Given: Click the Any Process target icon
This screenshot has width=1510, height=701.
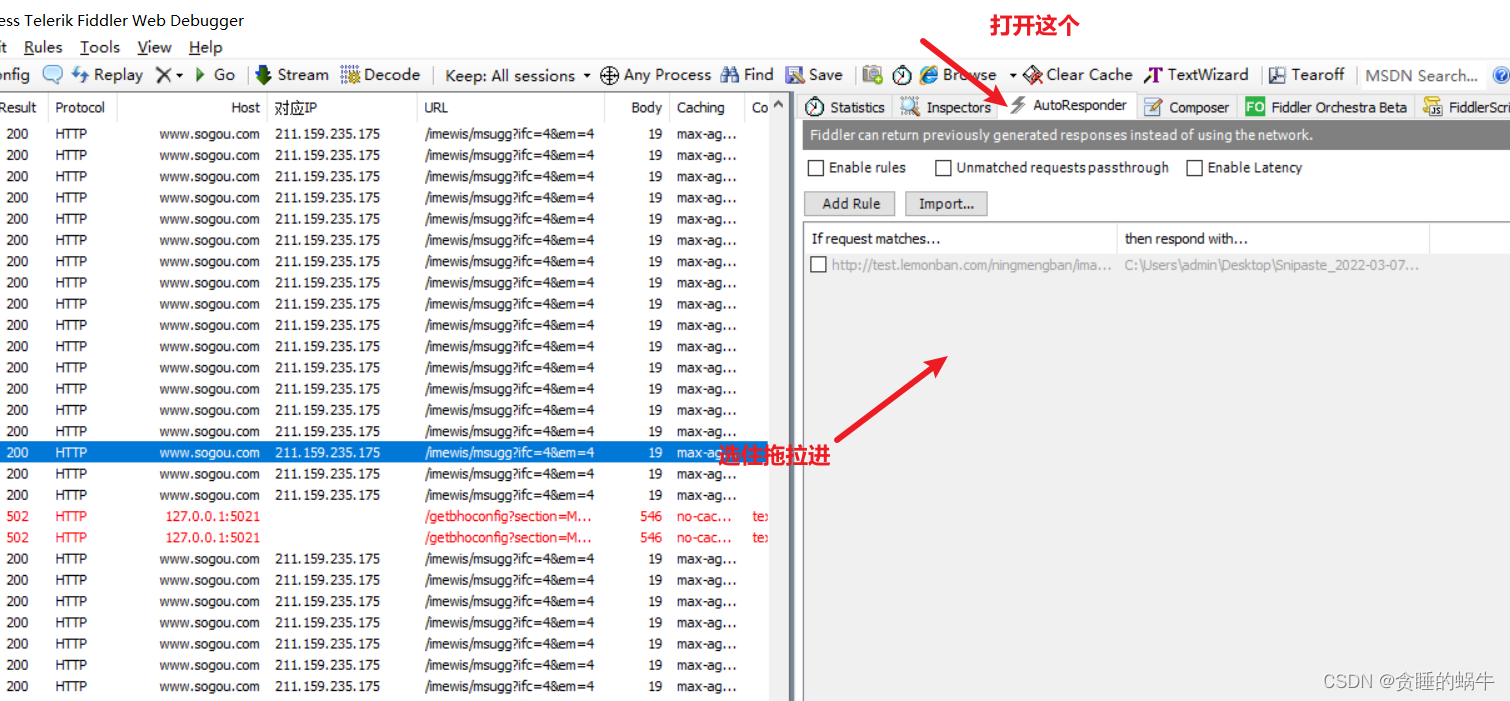Looking at the screenshot, I should (x=609, y=75).
